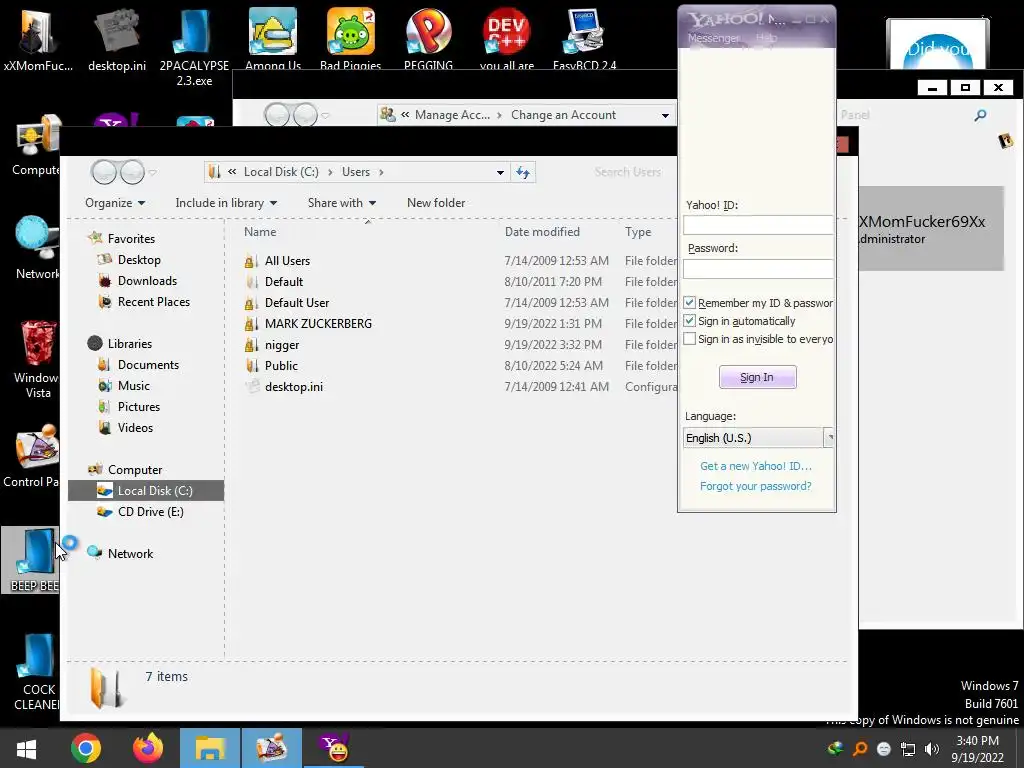Open the Include in library dropdown
The height and width of the screenshot is (768, 1024).
(x=226, y=203)
